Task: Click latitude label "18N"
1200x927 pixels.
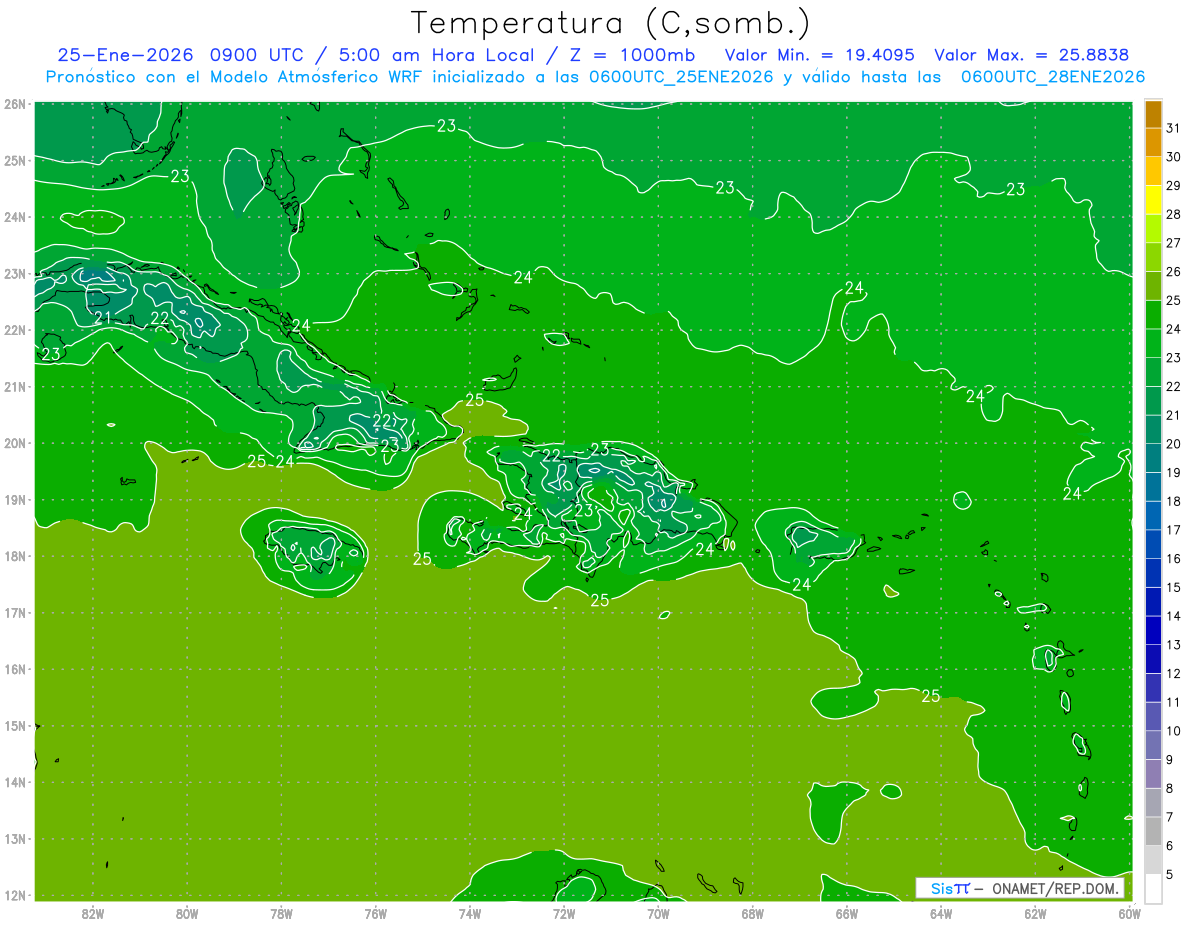Action: 14,556
